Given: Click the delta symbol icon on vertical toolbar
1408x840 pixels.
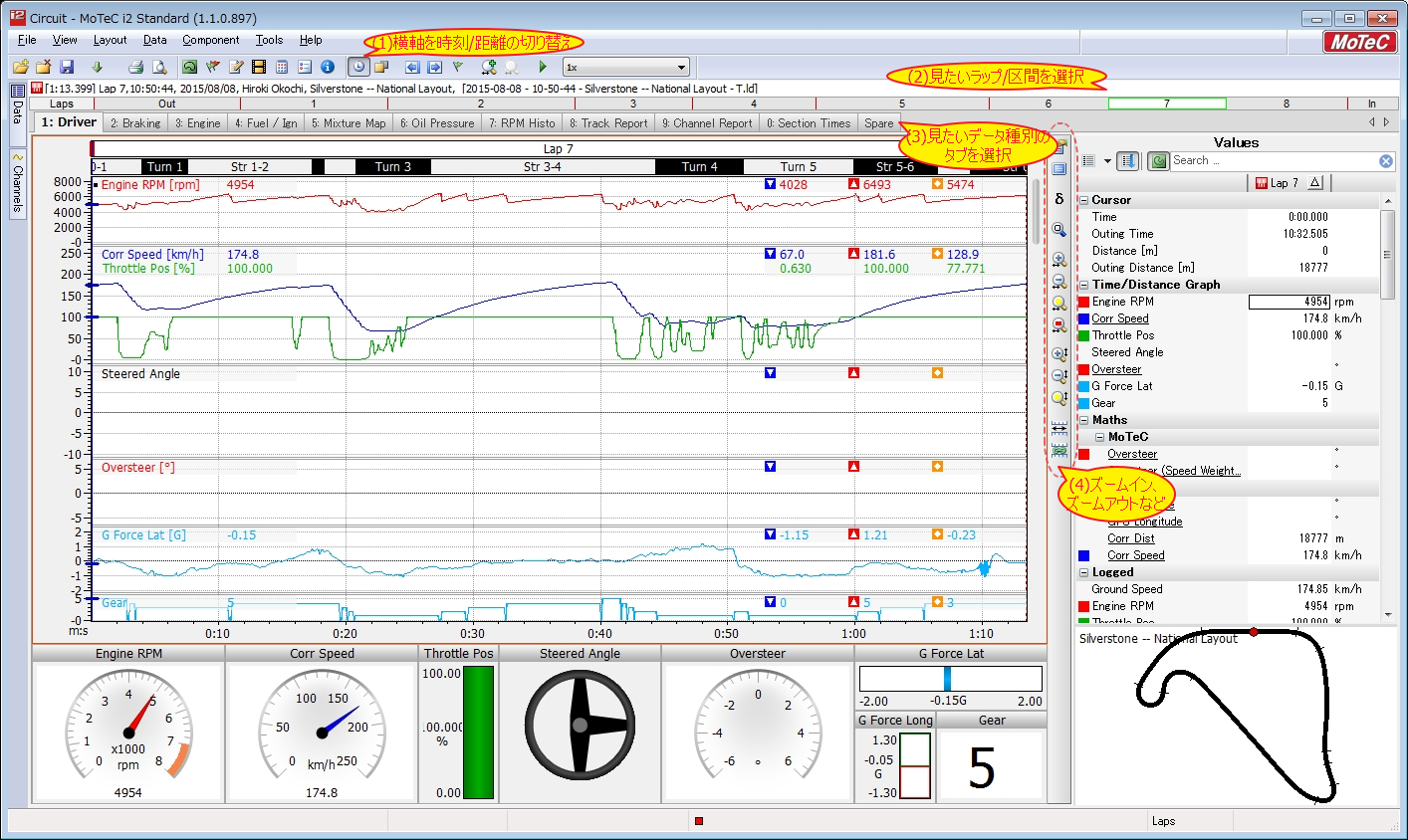Looking at the screenshot, I should click(x=1058, y=199).
